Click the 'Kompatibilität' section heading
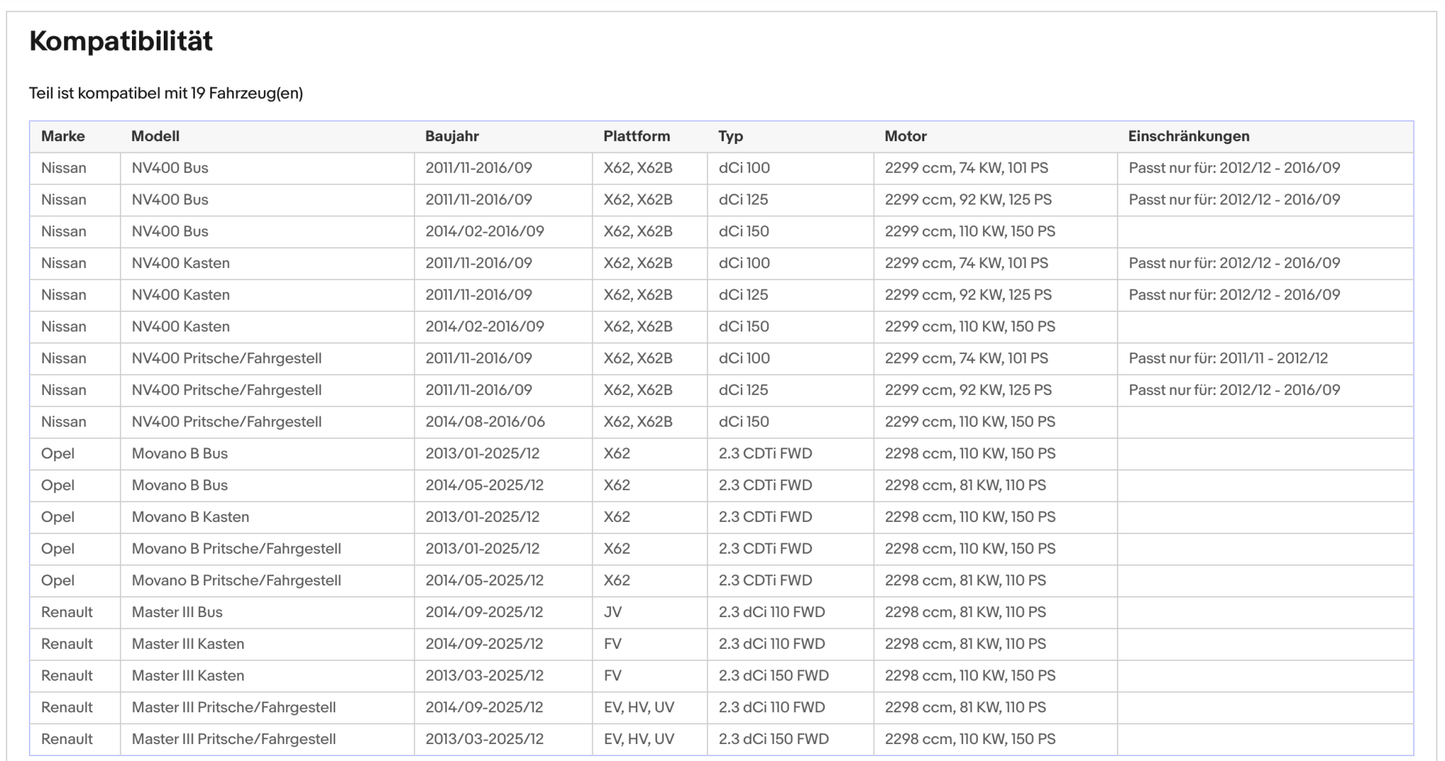This screenshot has width=1445, height=761. coord(121,42)
